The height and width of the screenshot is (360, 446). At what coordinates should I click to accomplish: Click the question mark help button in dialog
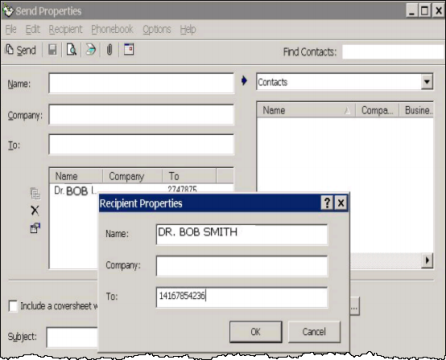coord(327,203)
